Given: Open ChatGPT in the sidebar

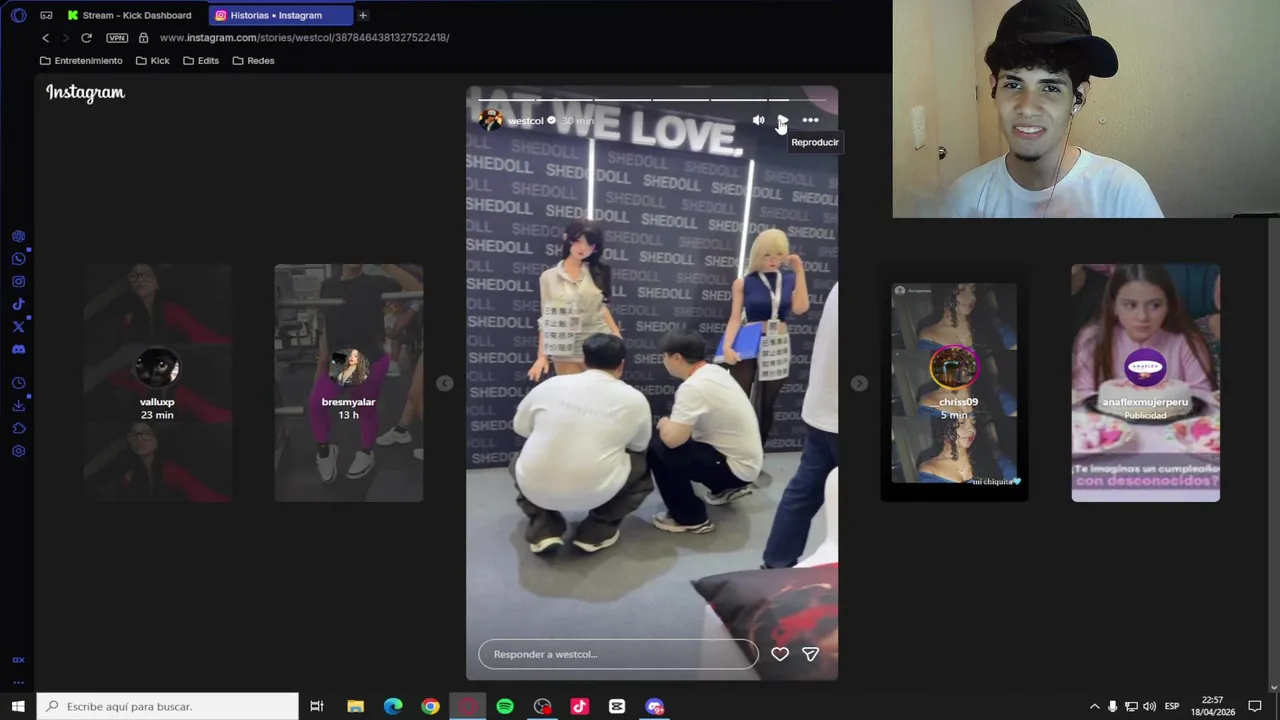Looking at the screenshot, I should pyautogui.click(x=18, y=237).
